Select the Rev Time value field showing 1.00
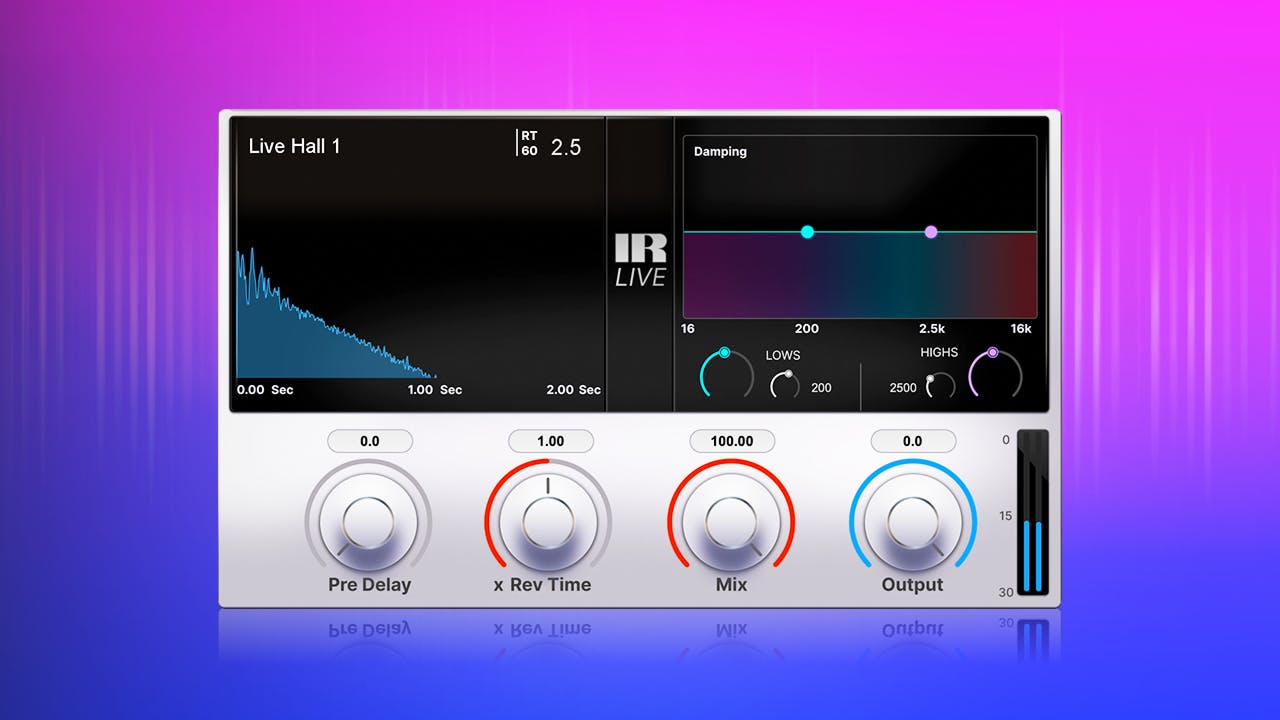1280x720 pixels. point(550,441)
